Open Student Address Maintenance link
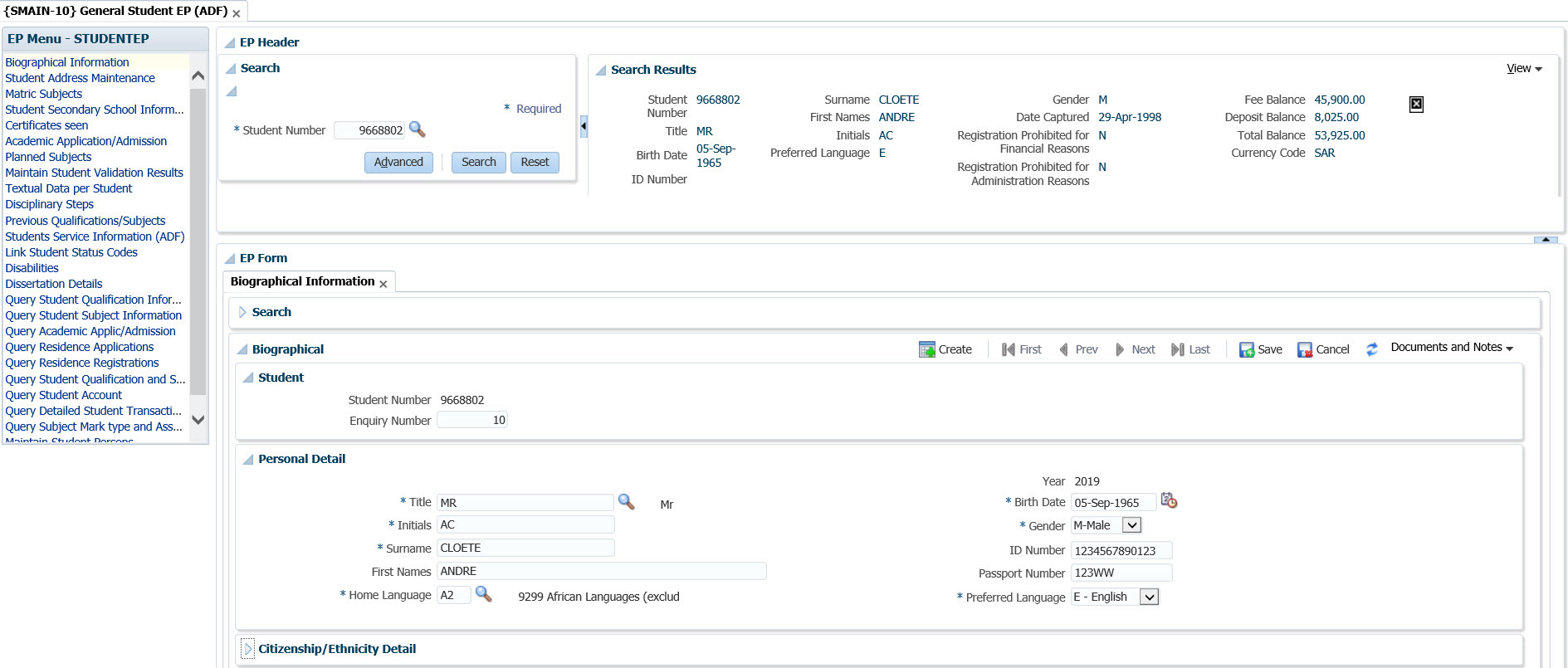 [x=80, y=78]
